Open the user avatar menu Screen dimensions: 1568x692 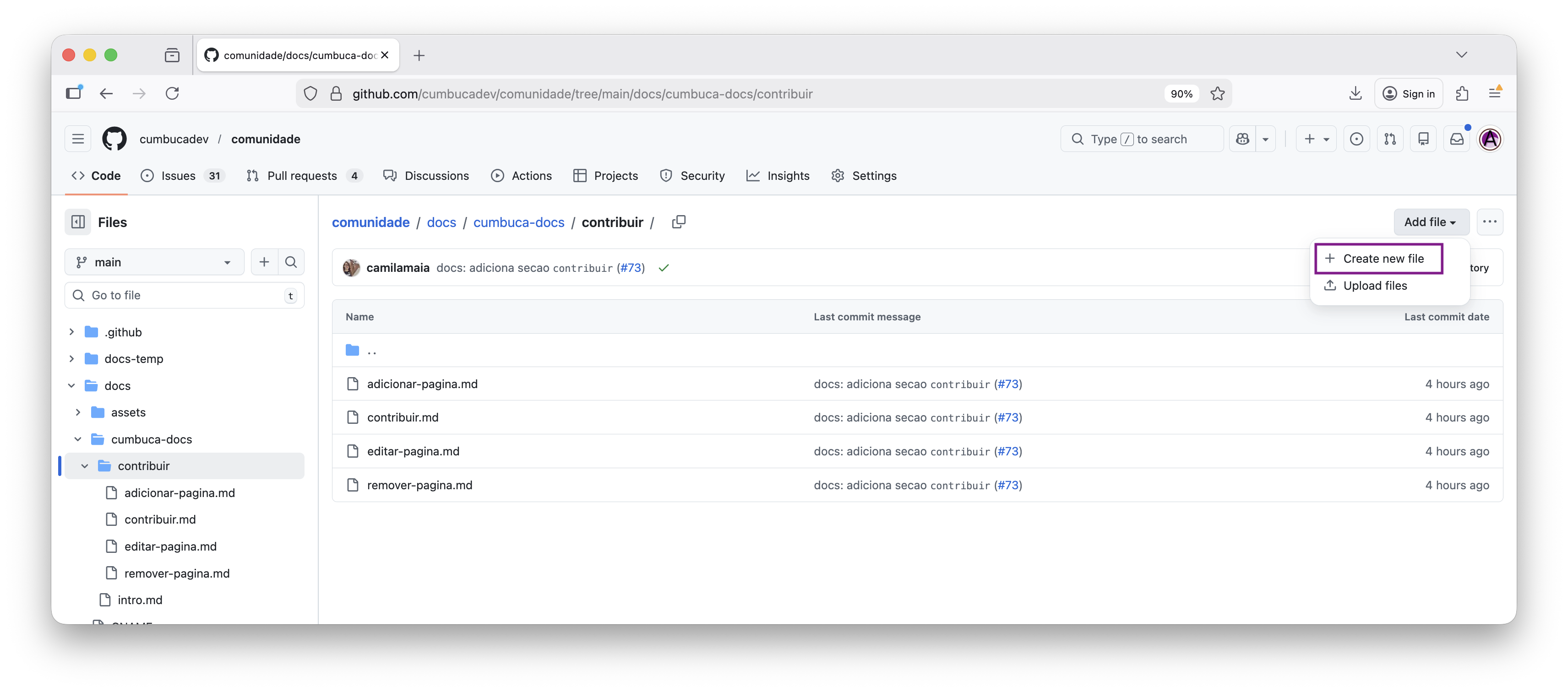[x=1490, y=139]
